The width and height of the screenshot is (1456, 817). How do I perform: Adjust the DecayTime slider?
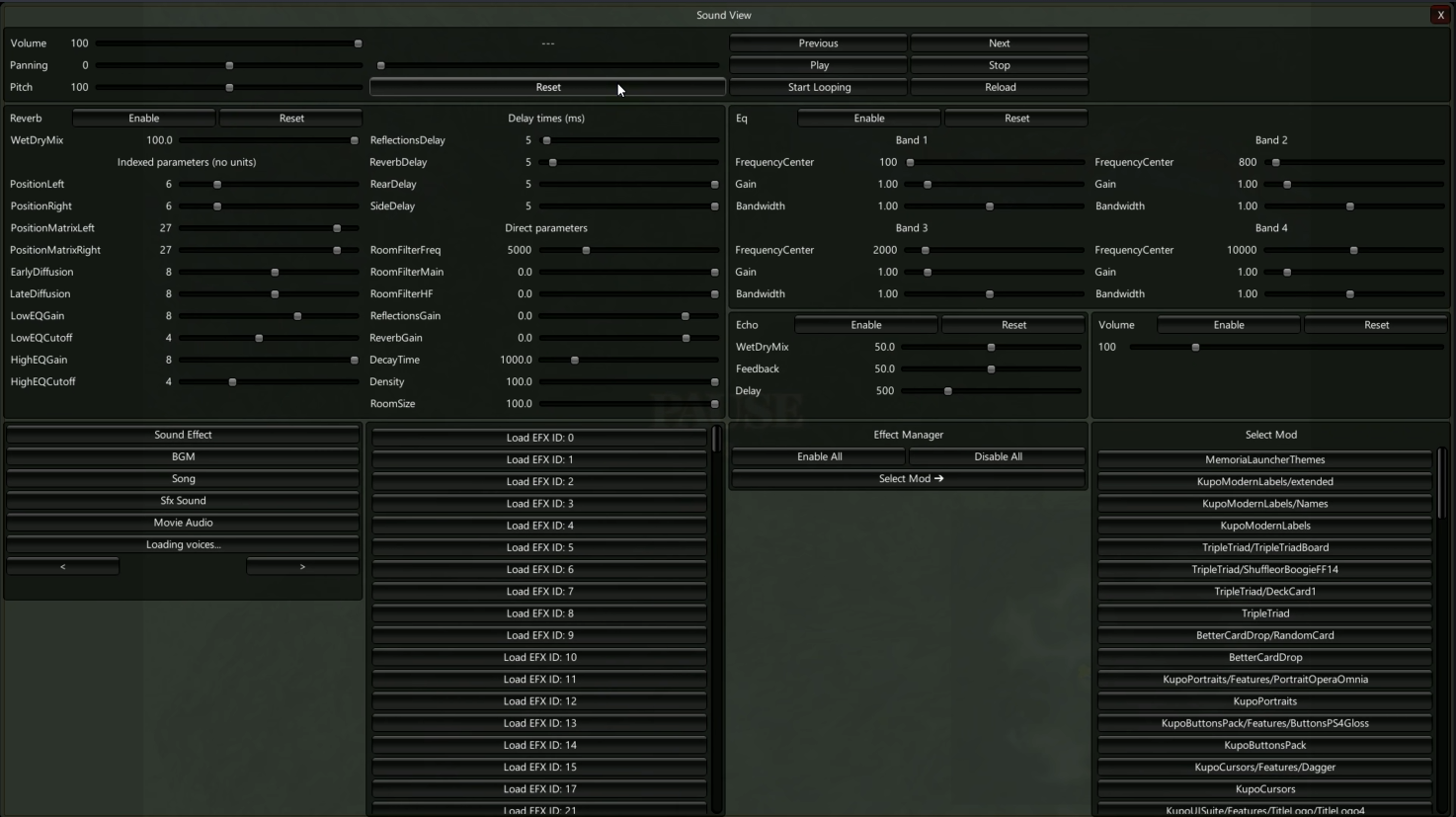click(628, 360)
